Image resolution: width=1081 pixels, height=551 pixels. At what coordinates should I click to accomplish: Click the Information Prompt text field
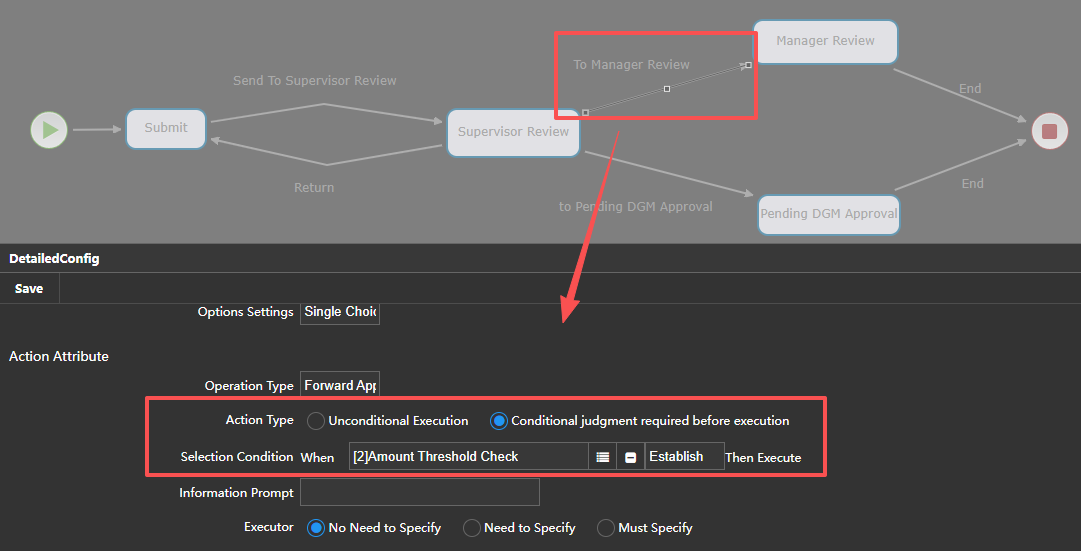pyautogui.click(x=419, y=492)
